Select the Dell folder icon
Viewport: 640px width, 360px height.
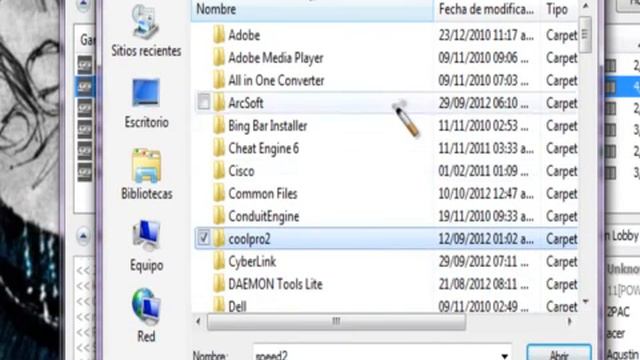tap(219, 305)
